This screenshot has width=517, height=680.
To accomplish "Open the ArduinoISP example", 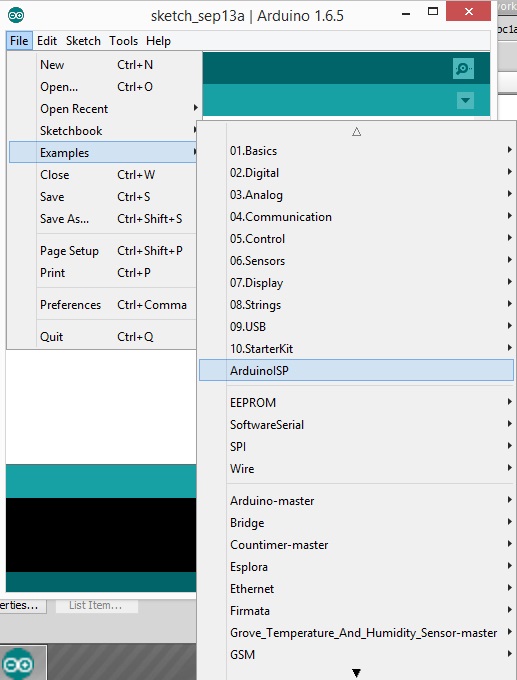I will pyautogui.click(x=356, y=370).
